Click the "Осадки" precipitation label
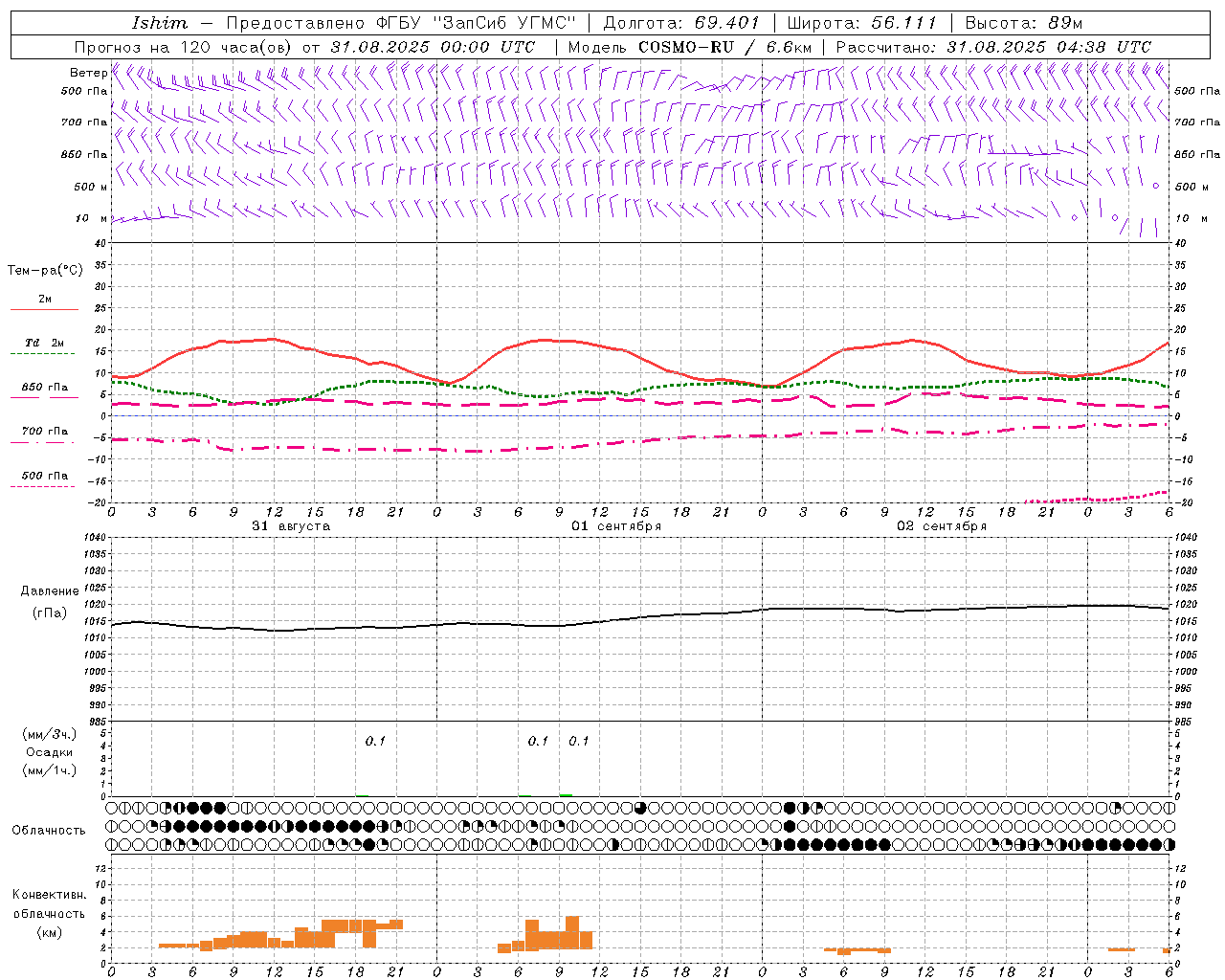Image resolution: width=1225 pixels, height=980 pixels. (50, 752)
